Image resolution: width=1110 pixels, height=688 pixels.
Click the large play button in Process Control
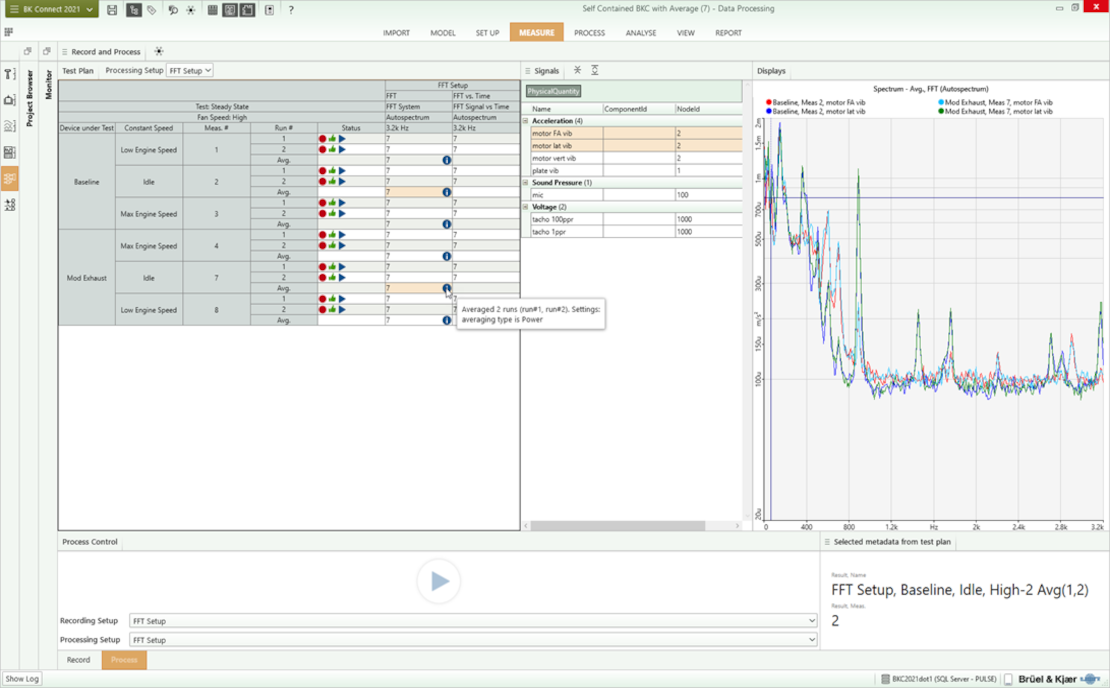[x=438, y=581]
